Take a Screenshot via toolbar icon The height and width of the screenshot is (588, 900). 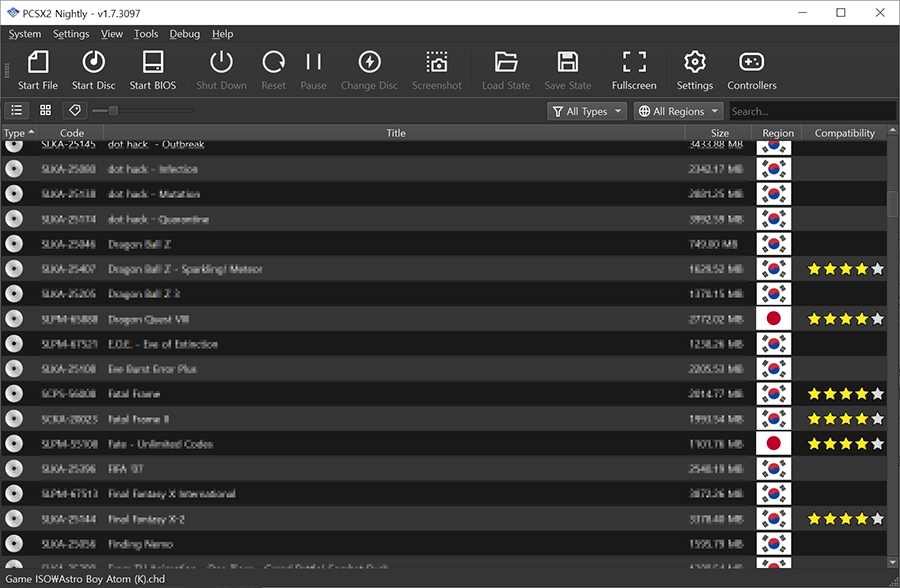pyautogui.click(x=437, y=62)
